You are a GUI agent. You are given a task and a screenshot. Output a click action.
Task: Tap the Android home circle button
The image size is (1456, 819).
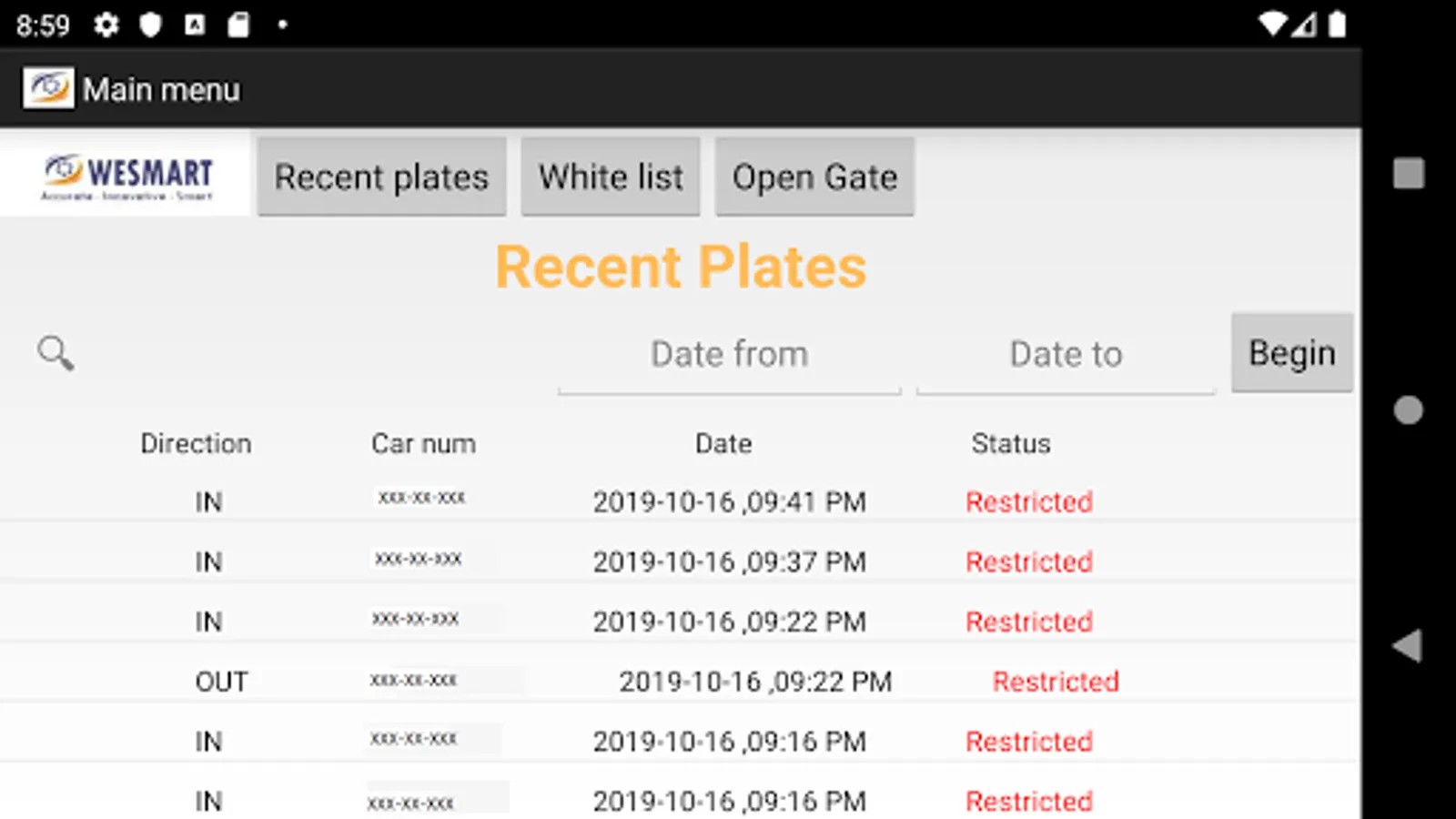coord(1409,410)
